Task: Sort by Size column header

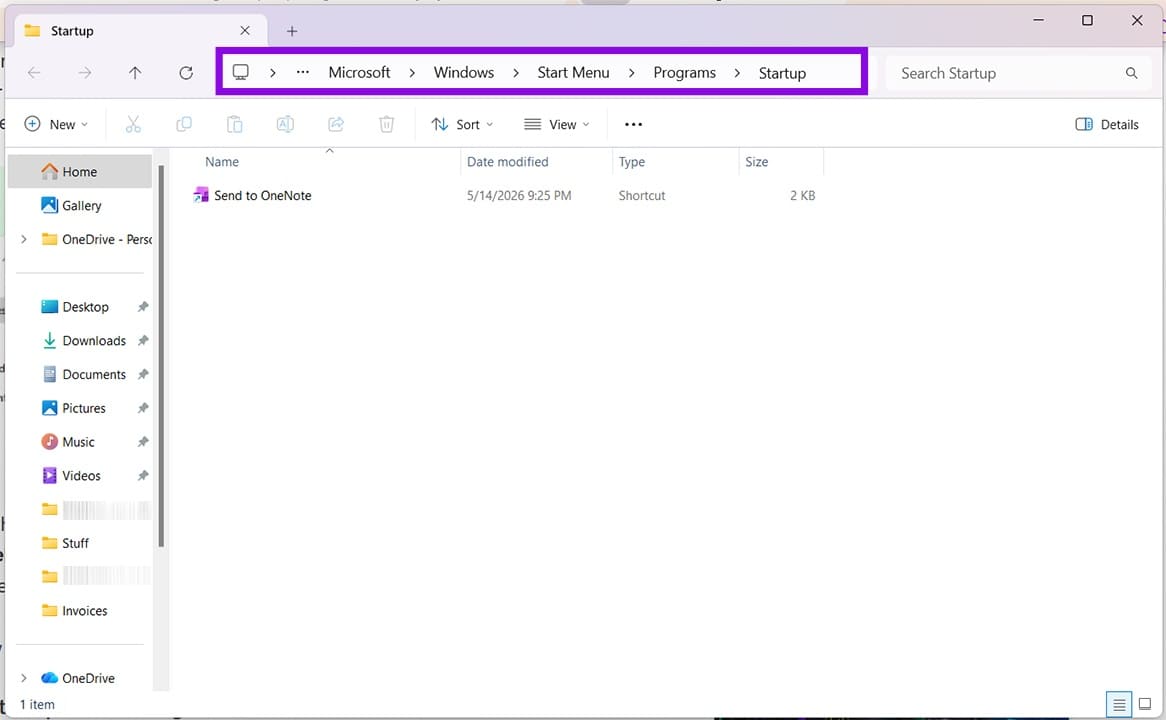Action: coord(756,161)
